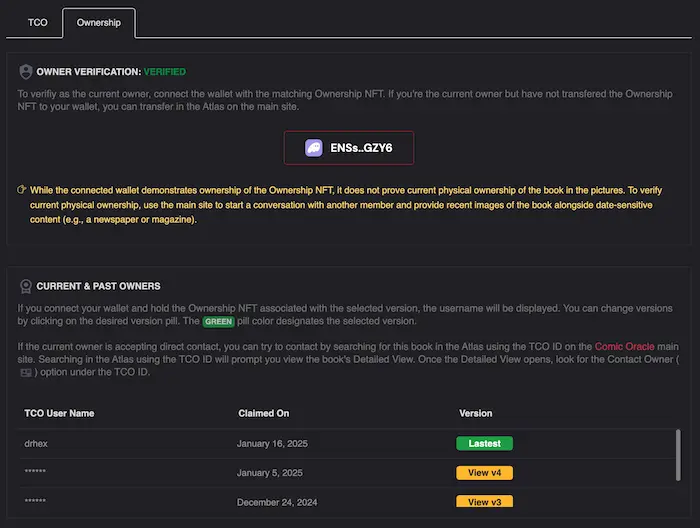Select the Ownership tab
700x528 pixels.
point(98,22)
